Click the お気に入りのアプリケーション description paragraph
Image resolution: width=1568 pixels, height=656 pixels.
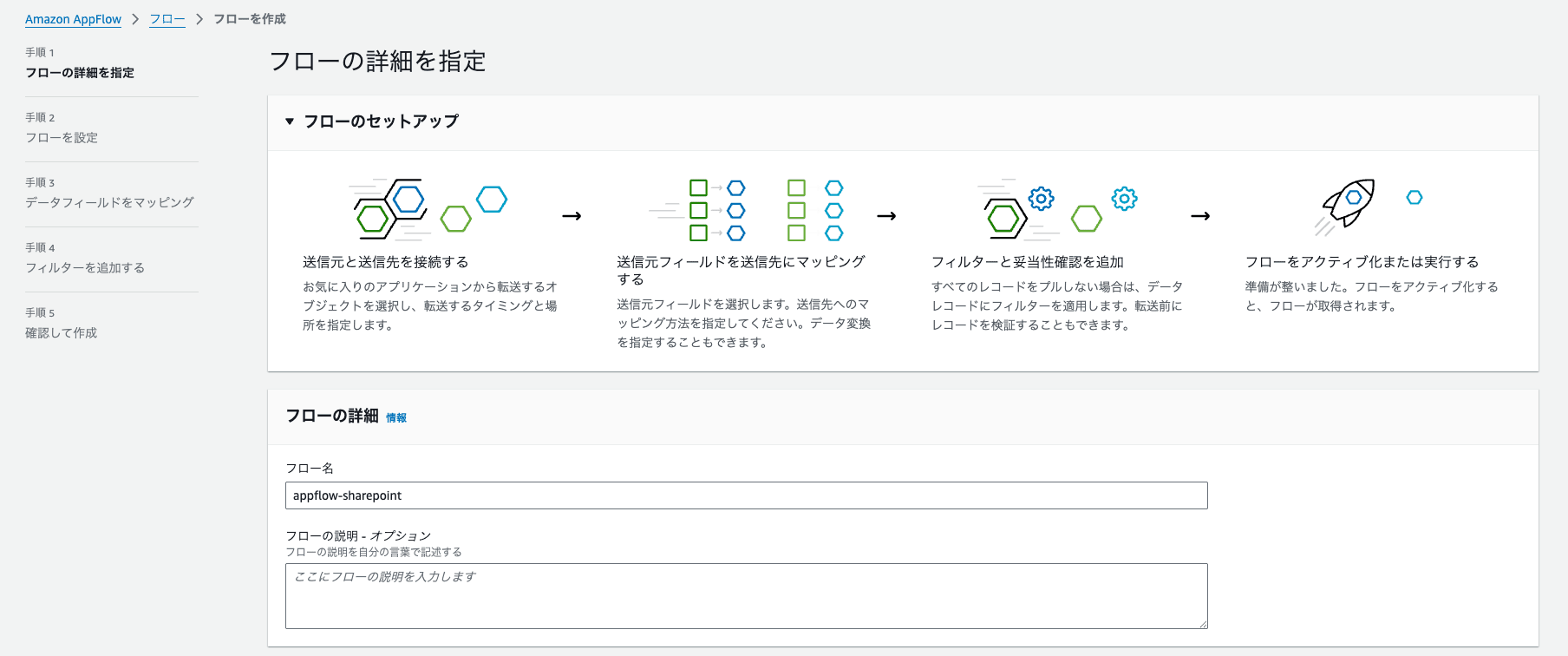pos(430,306)
